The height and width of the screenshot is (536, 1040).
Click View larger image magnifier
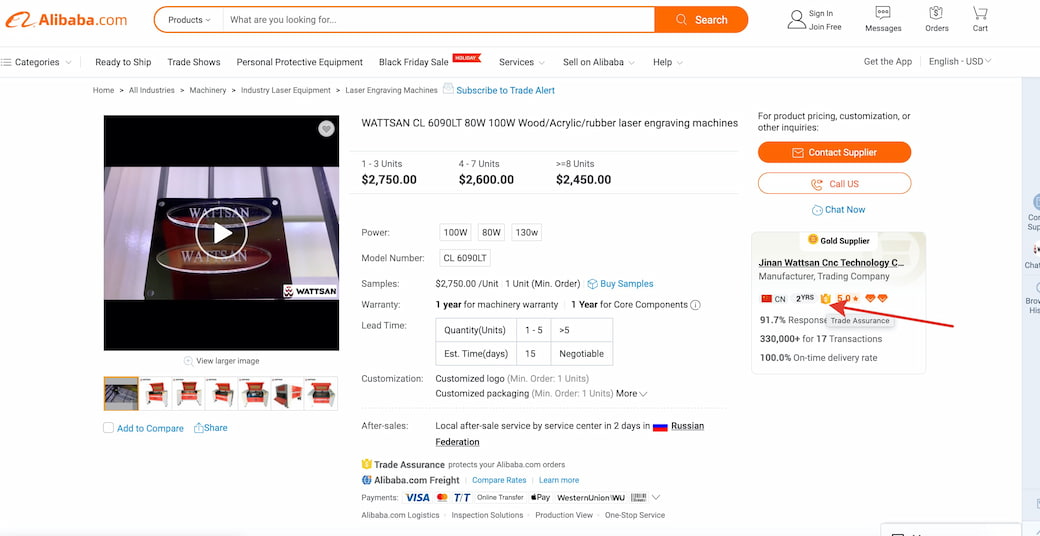click(x=189, y=361)
